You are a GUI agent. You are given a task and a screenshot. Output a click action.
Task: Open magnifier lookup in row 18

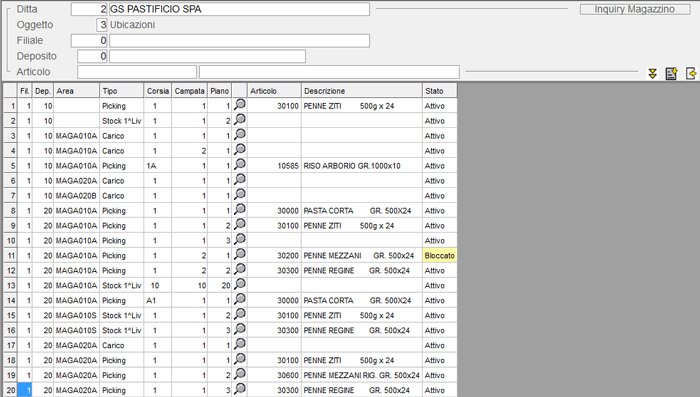[x=240, y=359]
